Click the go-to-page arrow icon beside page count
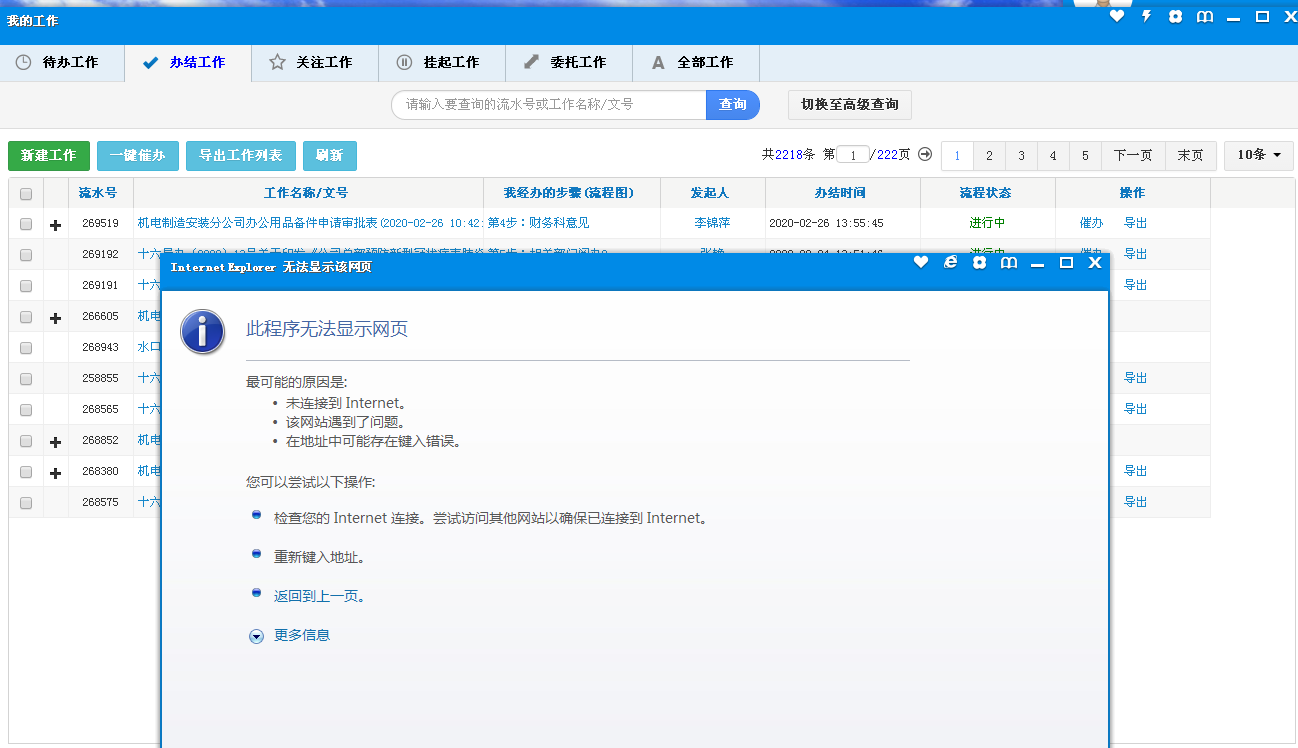Image resolution: width=1298 pixels, height=748 pixels. (925, 154)
